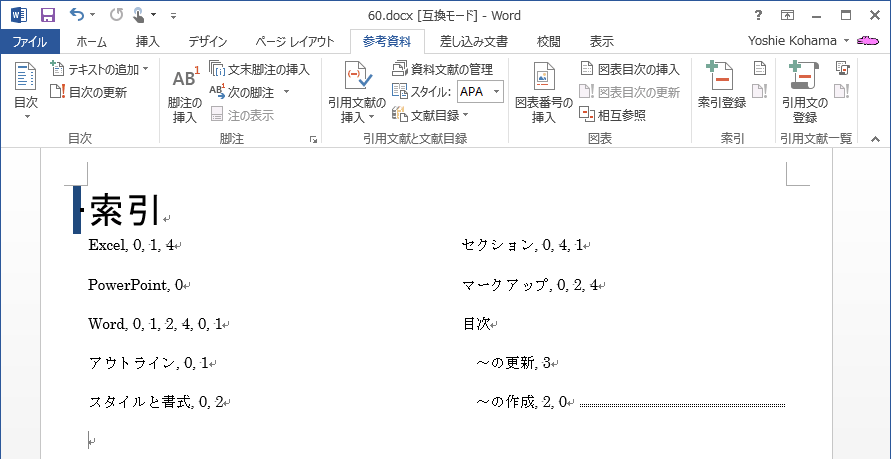Click the 目次 index entry in document

(476, 324)
